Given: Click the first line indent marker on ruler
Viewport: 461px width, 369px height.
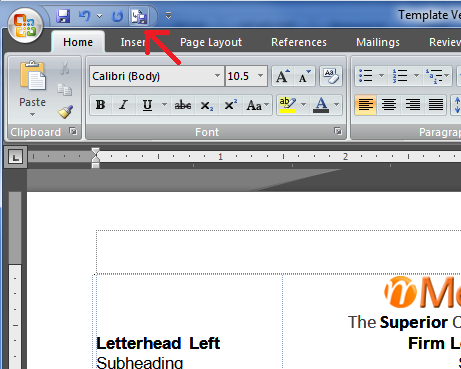Looking at the screenshot, I should coord(95,151).
